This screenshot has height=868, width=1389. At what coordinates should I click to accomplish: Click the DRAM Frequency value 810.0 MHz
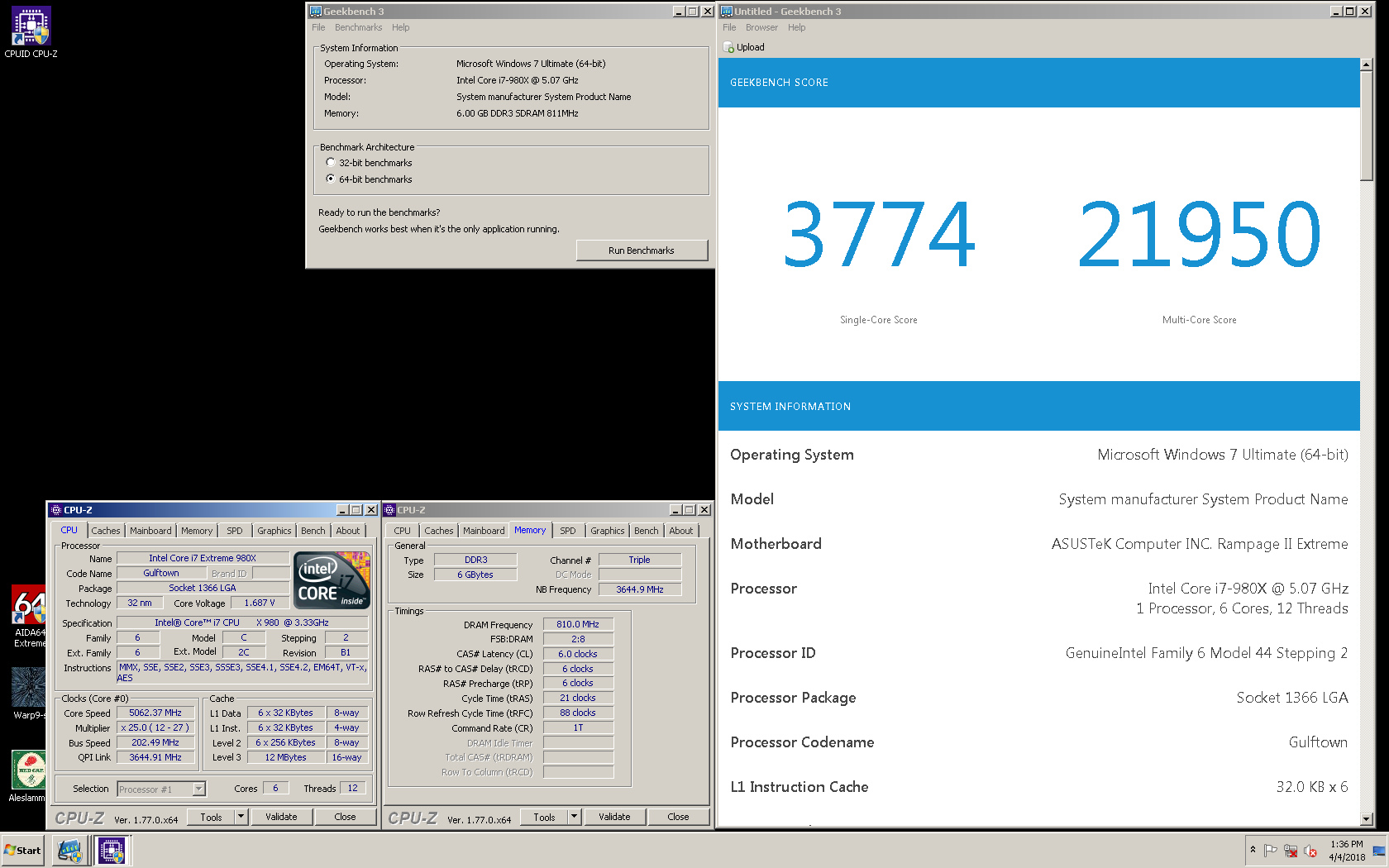point(578,624)
